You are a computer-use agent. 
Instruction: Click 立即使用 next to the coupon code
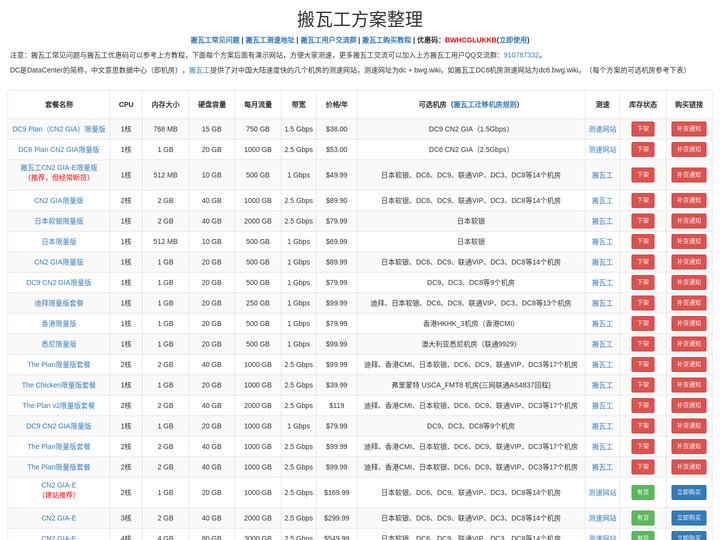pos(513,40)
